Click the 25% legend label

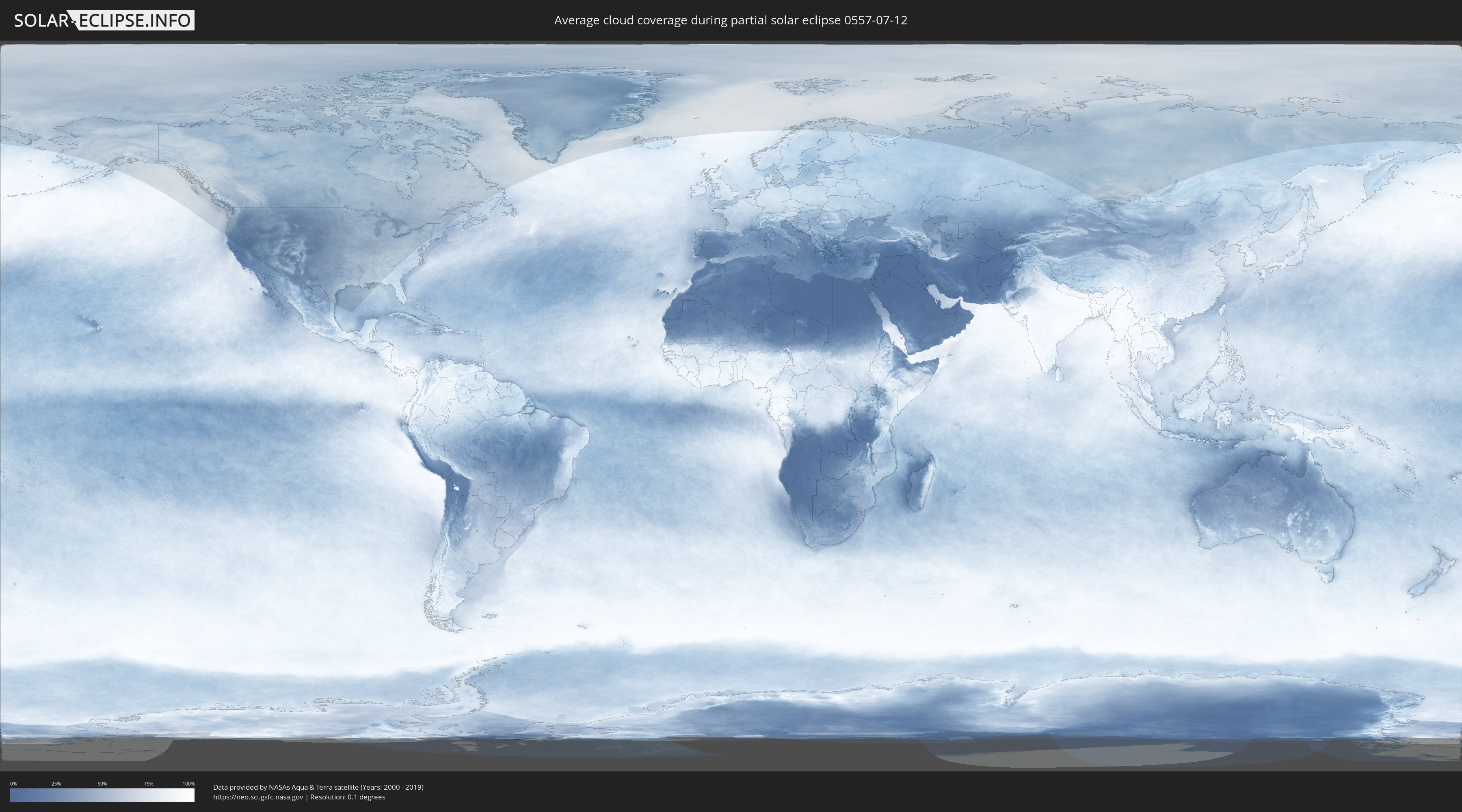click(56, 784)
